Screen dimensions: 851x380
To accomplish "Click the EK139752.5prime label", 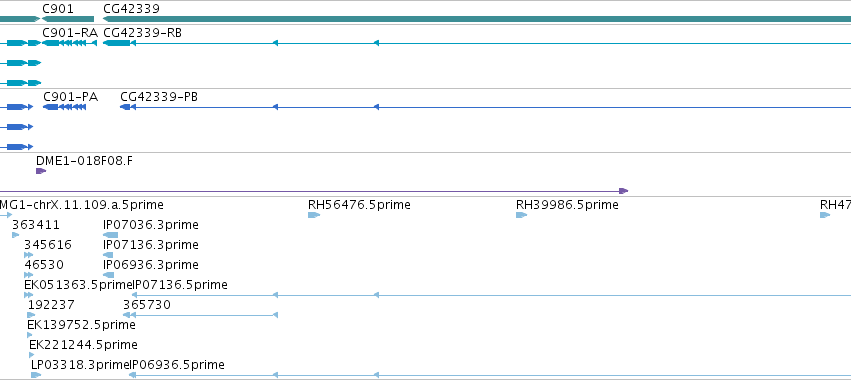I will pos(81,325).
